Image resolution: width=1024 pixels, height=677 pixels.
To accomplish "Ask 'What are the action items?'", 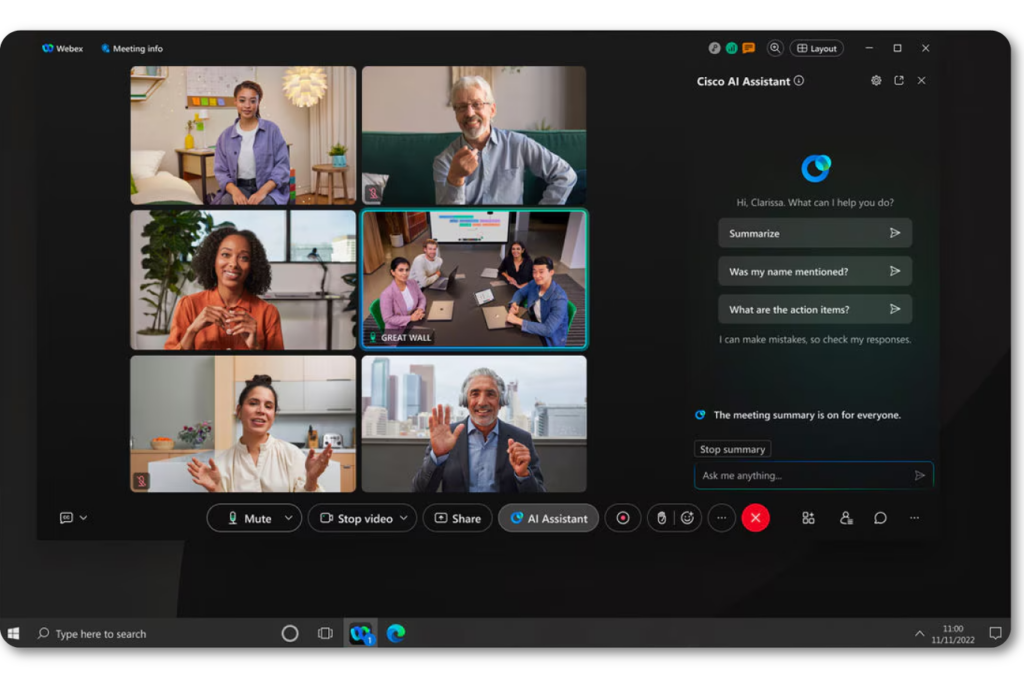I will [815, 309].
